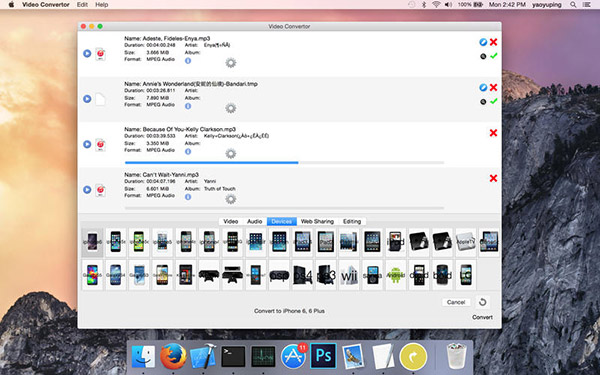
Task: Select the PS3 console preset
Action: [x=326, y=275]
